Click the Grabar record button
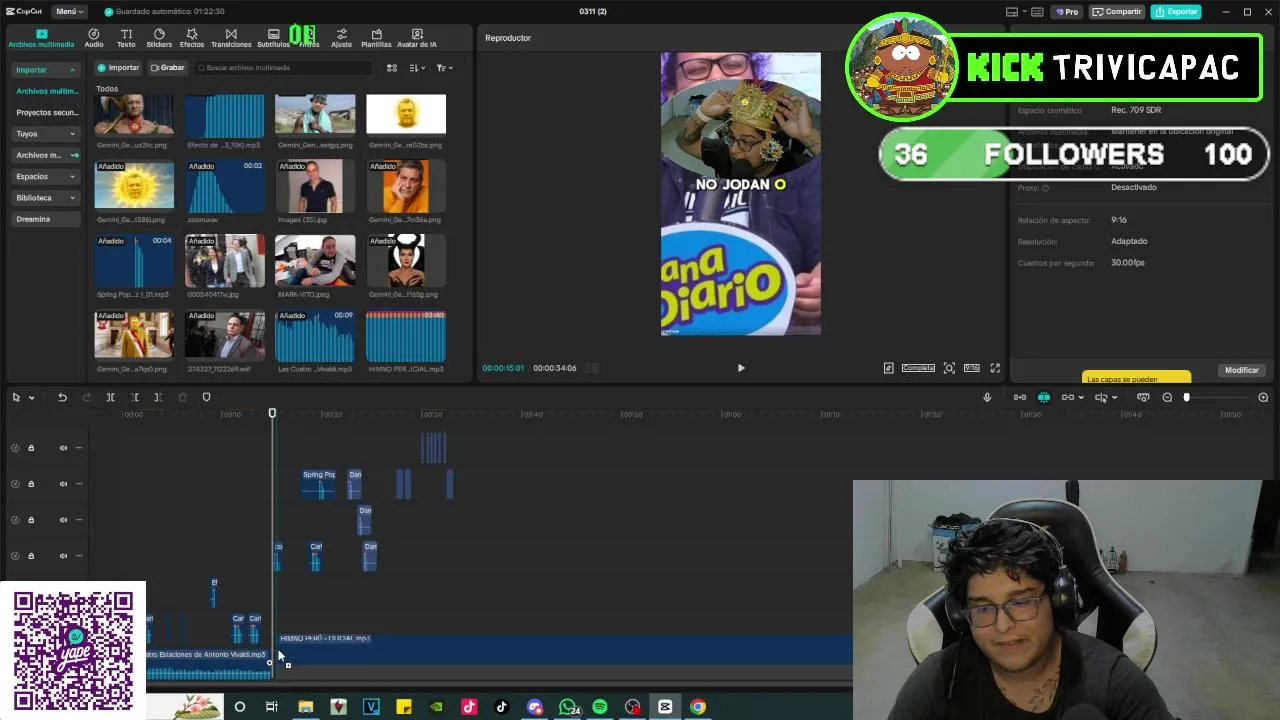This screenshot has width=1280, height=720. click(168, 68)
